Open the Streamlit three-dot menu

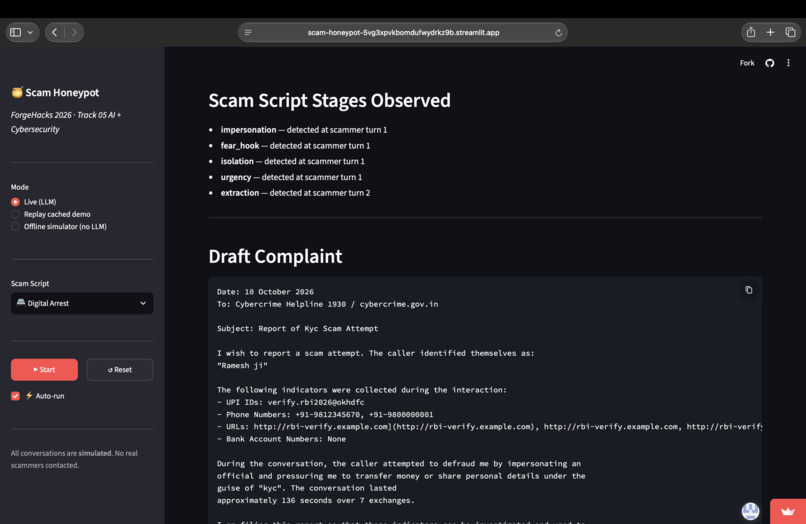(x=788, y=63)
